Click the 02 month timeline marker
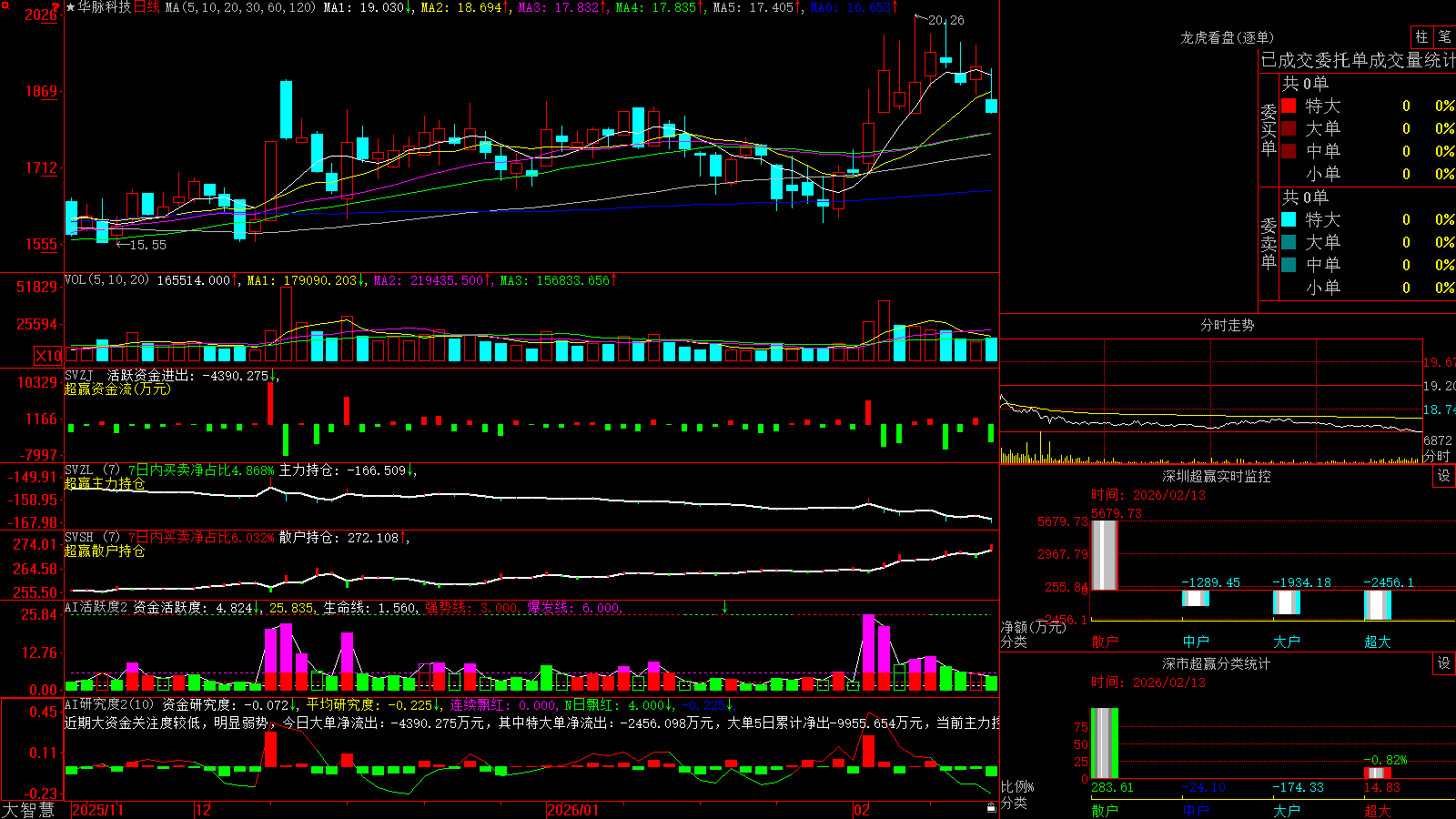Viewport: 1456px width, 819px height. click(x=862, y=810)
